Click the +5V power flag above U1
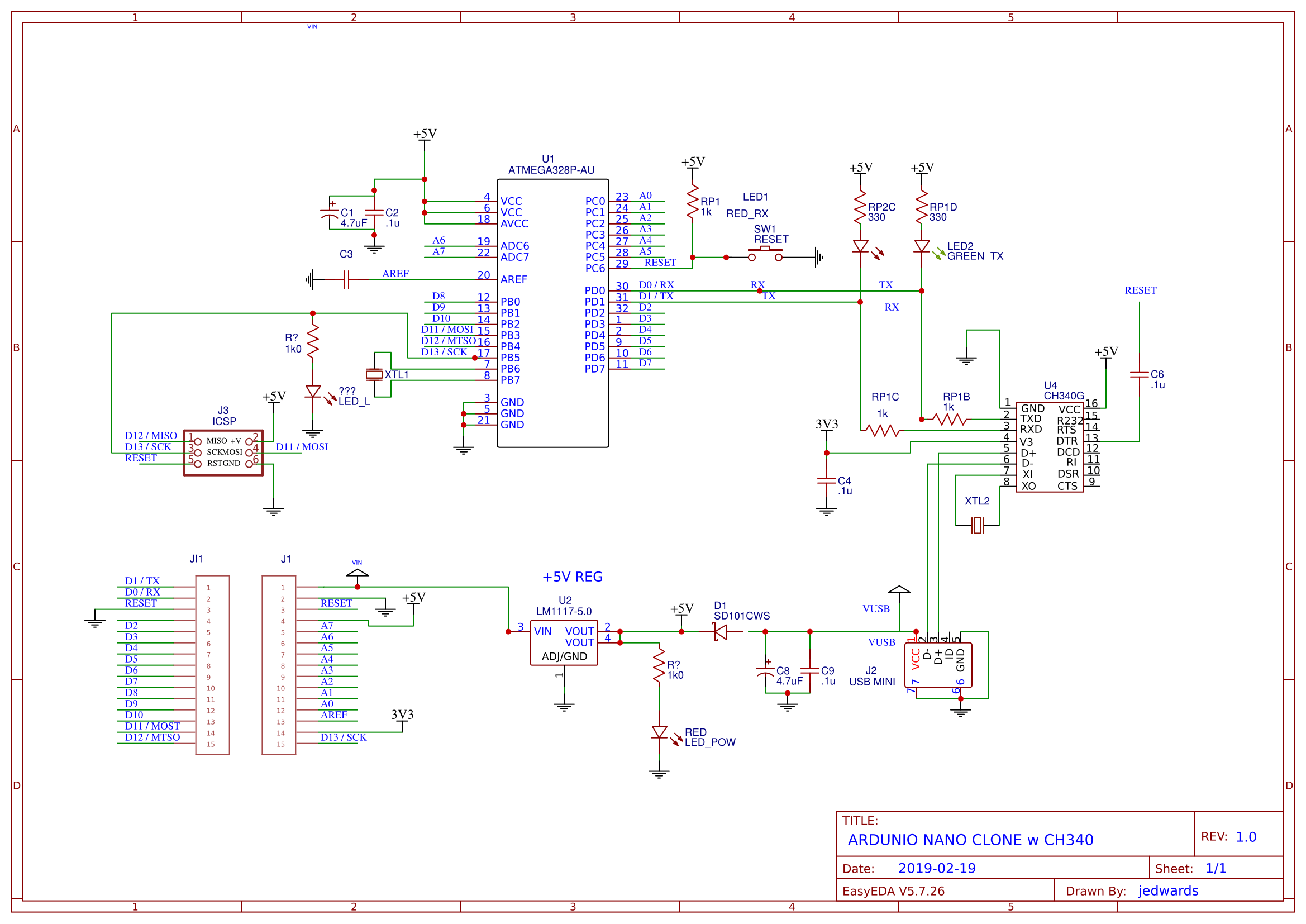This screenshot has width=1306, height=924. coord(425,135)
